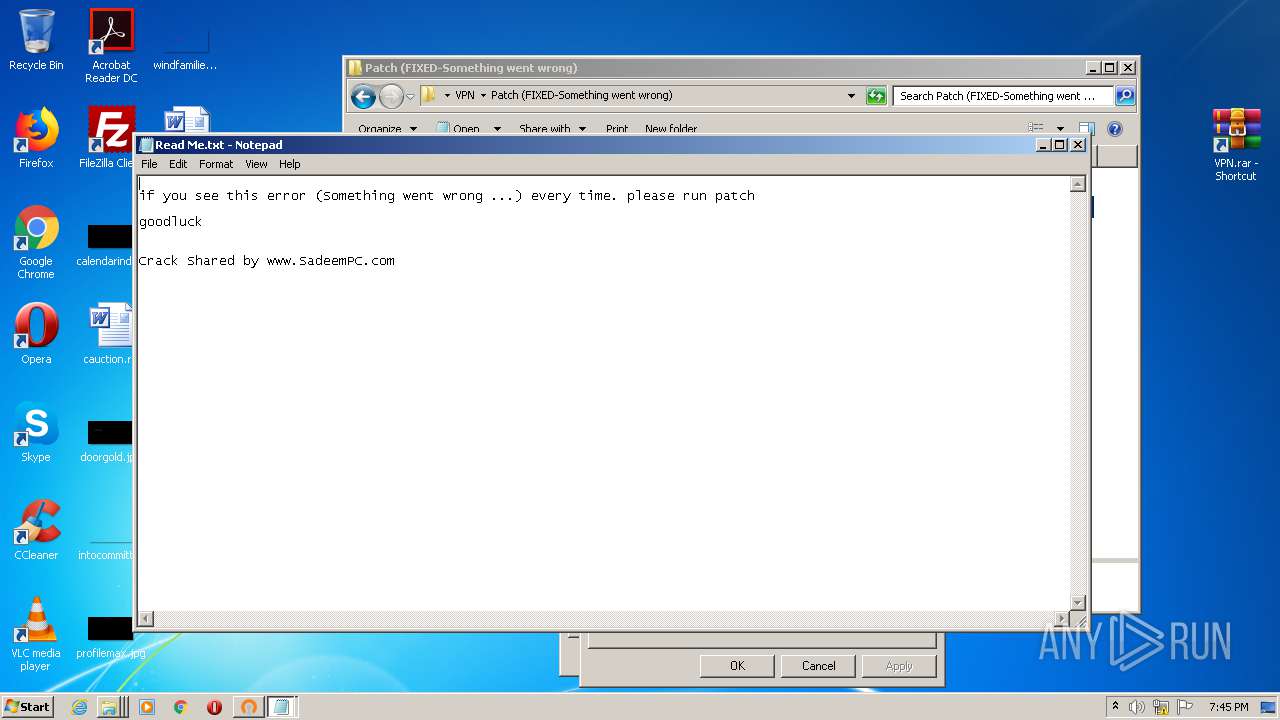
Task: Open Notepad Help menu
Action: click(290, 164)
